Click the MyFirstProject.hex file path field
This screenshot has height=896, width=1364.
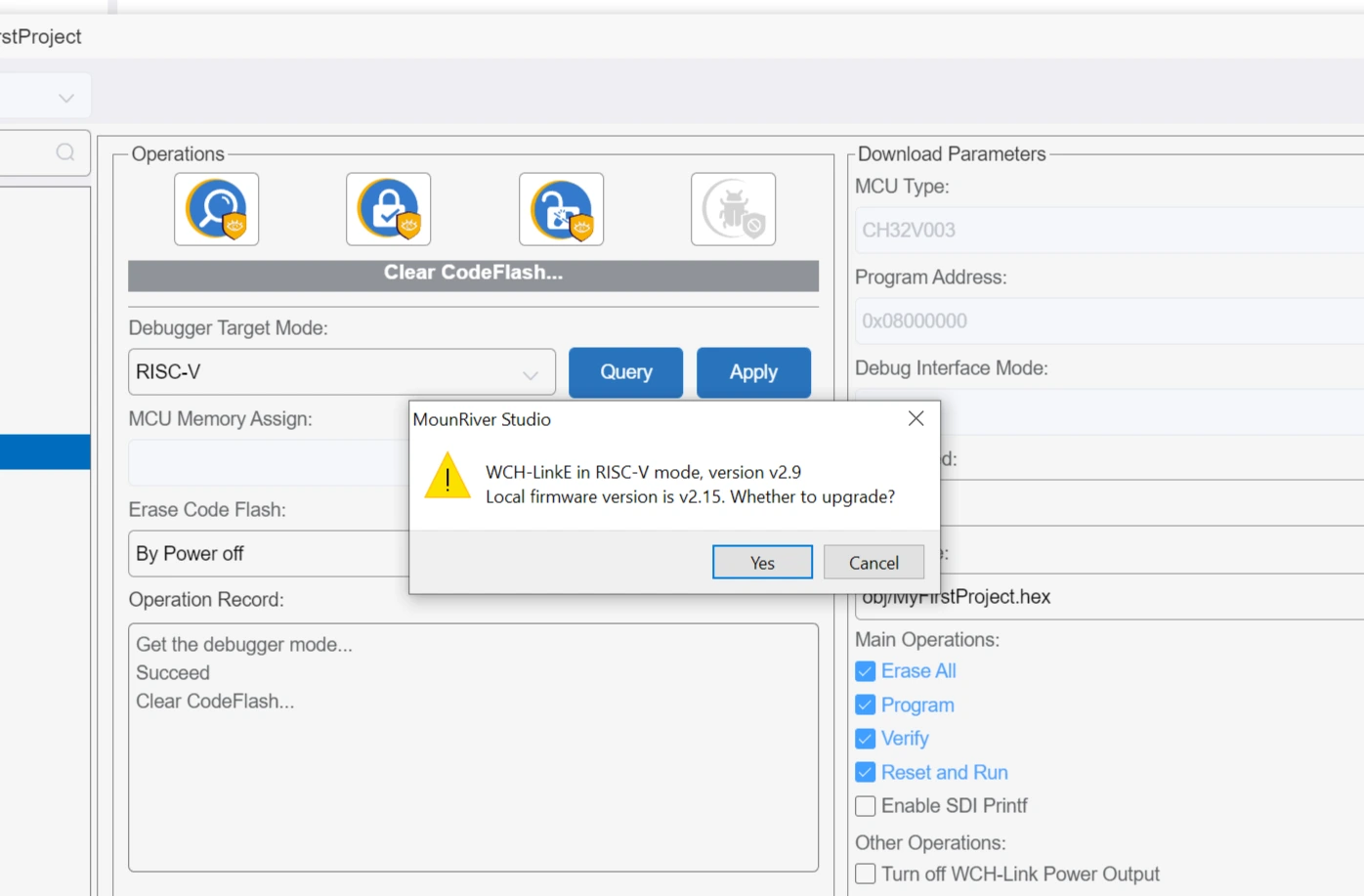coord(1109,597)
